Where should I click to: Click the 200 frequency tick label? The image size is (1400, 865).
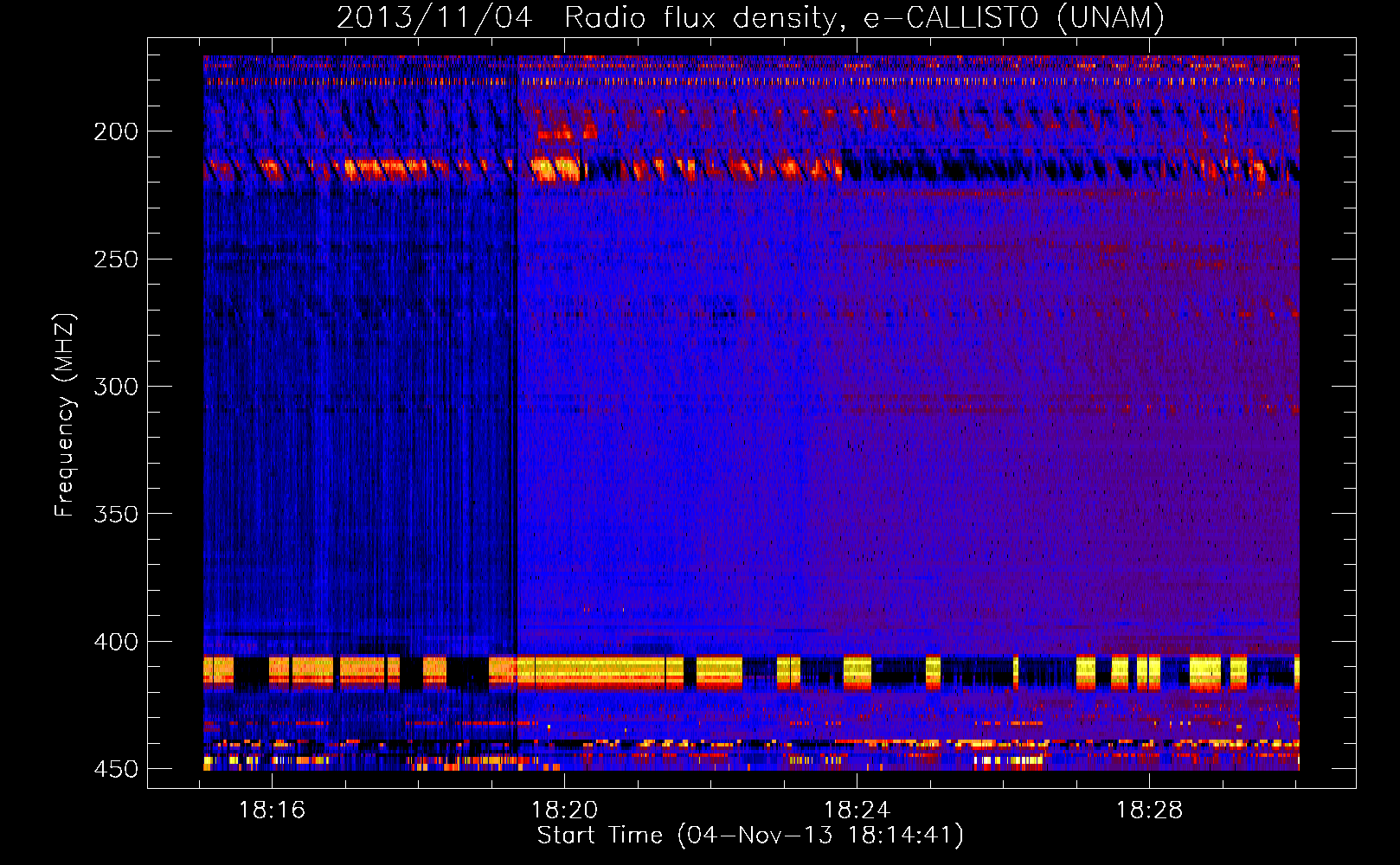tap(116, 131)
